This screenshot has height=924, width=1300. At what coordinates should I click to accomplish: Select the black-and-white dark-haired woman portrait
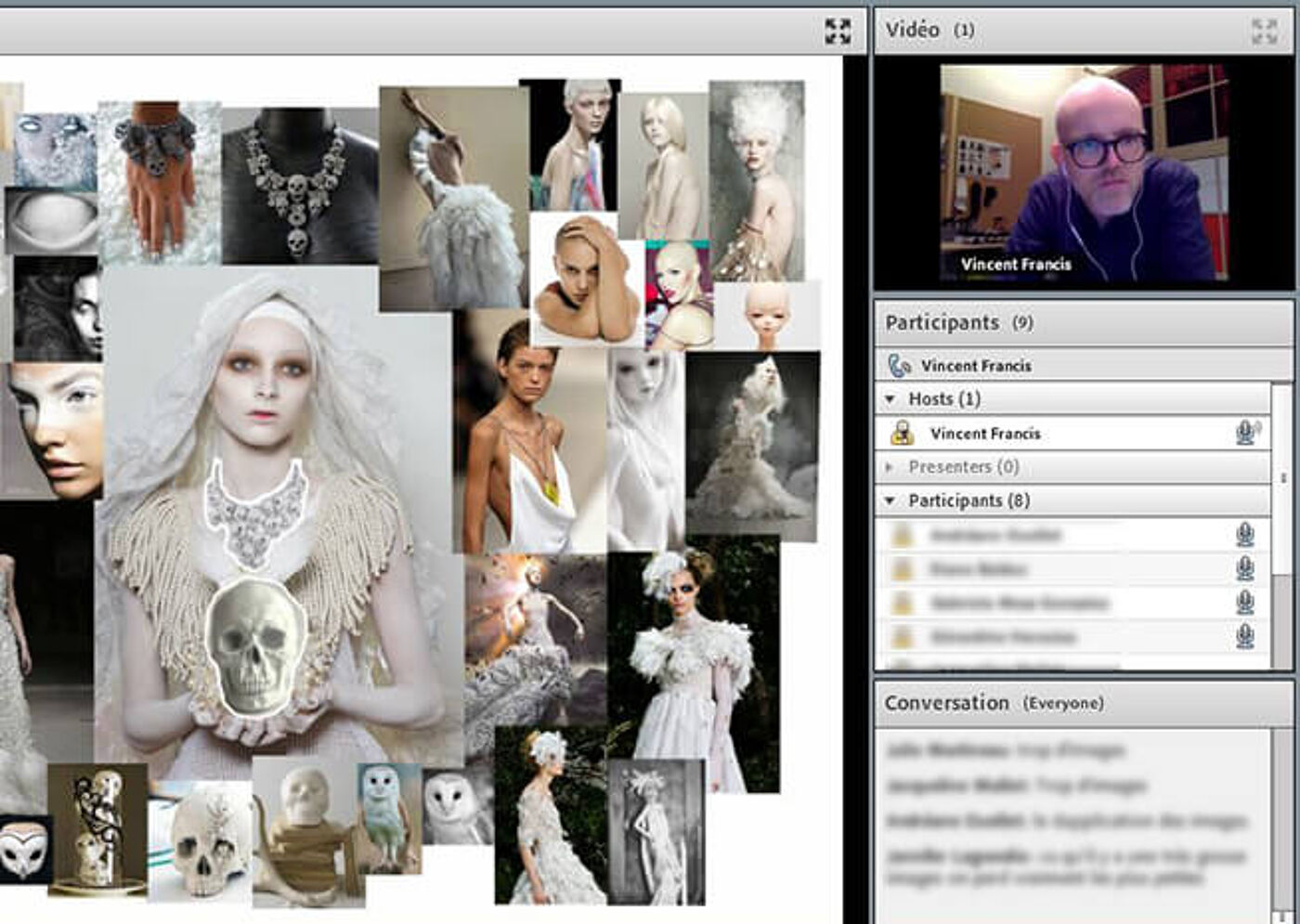tap(56, 308)
